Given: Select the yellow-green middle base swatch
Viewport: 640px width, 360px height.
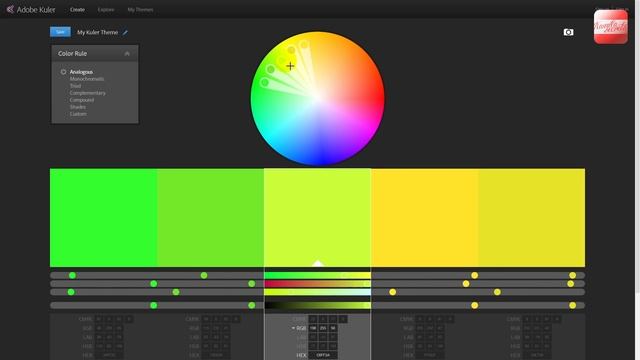Looking at the screenshot, I should [318, 218].
